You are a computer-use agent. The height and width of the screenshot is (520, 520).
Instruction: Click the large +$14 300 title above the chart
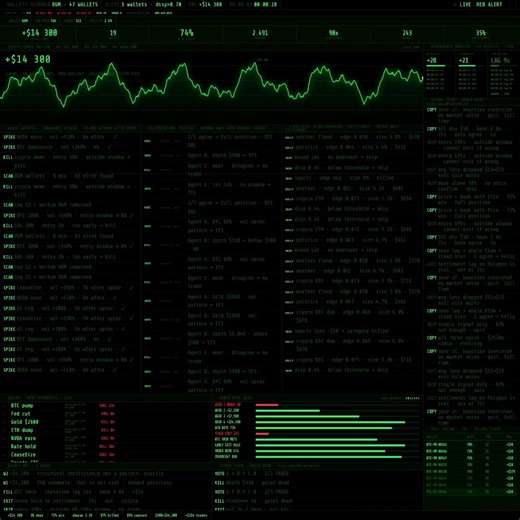click(x=28, y=60)
